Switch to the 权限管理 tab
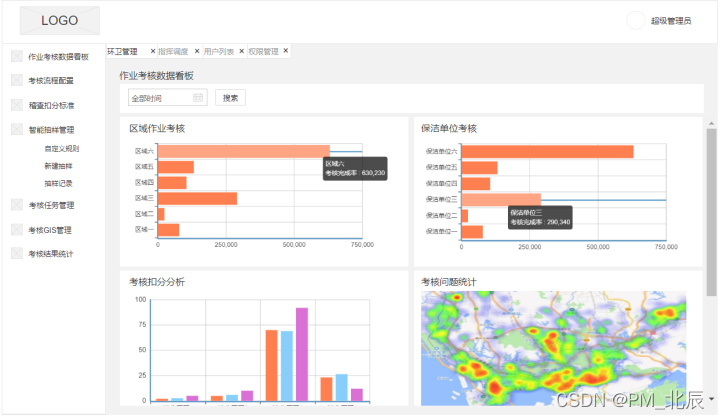Screen dimensions: 720x419 coord(264,51)
